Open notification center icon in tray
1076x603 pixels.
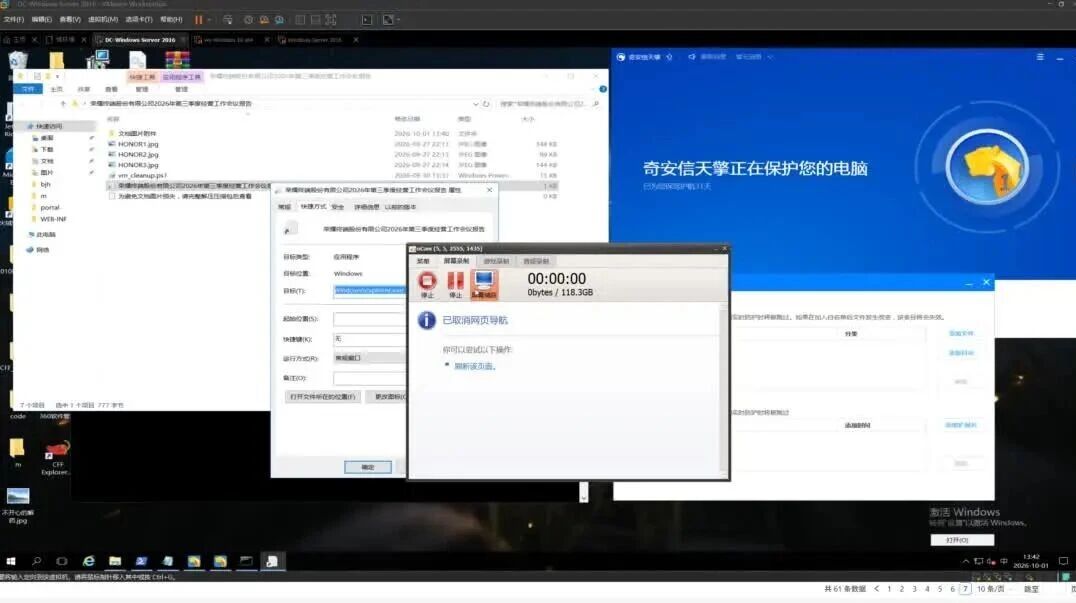pos(1063,561)
